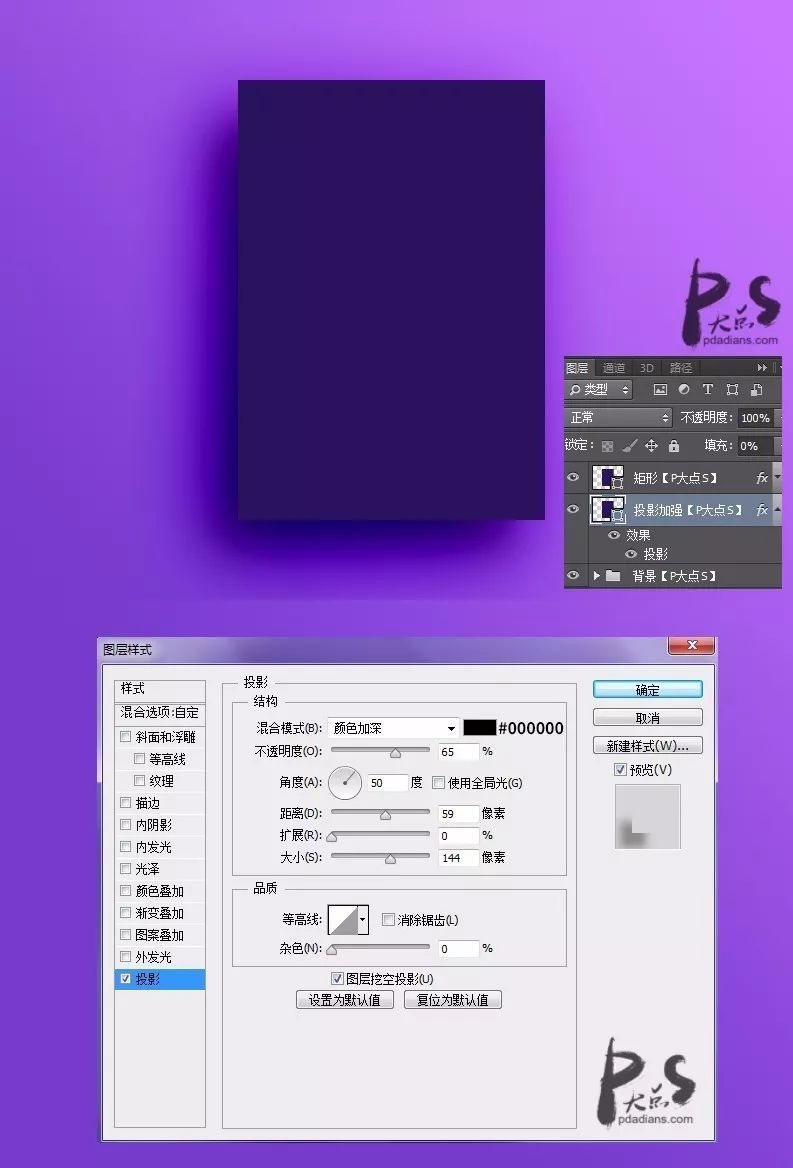Click the lock position move icon

pos(651,446)
